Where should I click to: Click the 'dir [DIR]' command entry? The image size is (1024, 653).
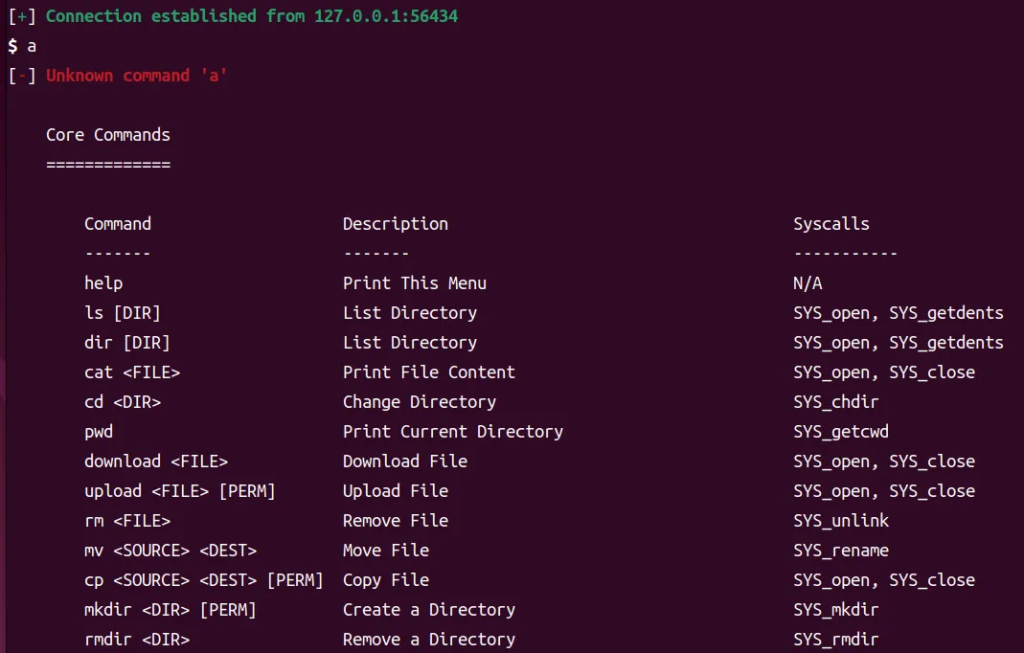[x=127, y=342]
